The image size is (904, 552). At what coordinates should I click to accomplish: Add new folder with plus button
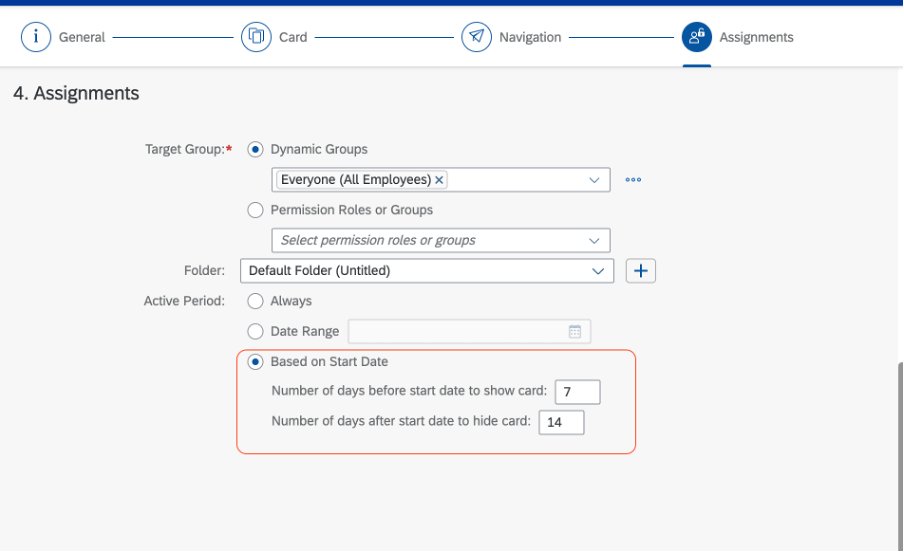pyautogui.click(x=641, y=271)
